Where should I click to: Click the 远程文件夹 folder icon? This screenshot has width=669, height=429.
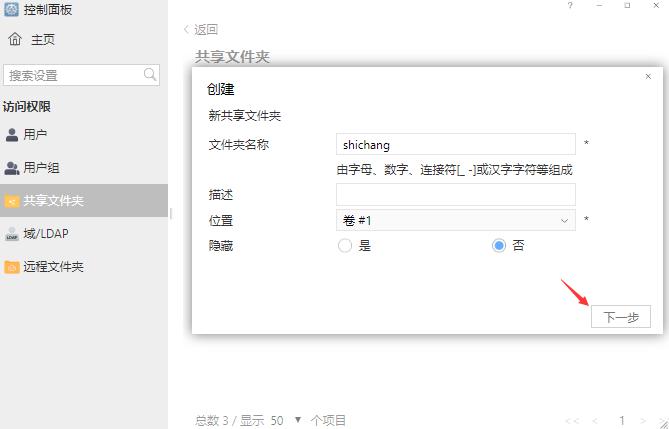click(x=12, y=267)
